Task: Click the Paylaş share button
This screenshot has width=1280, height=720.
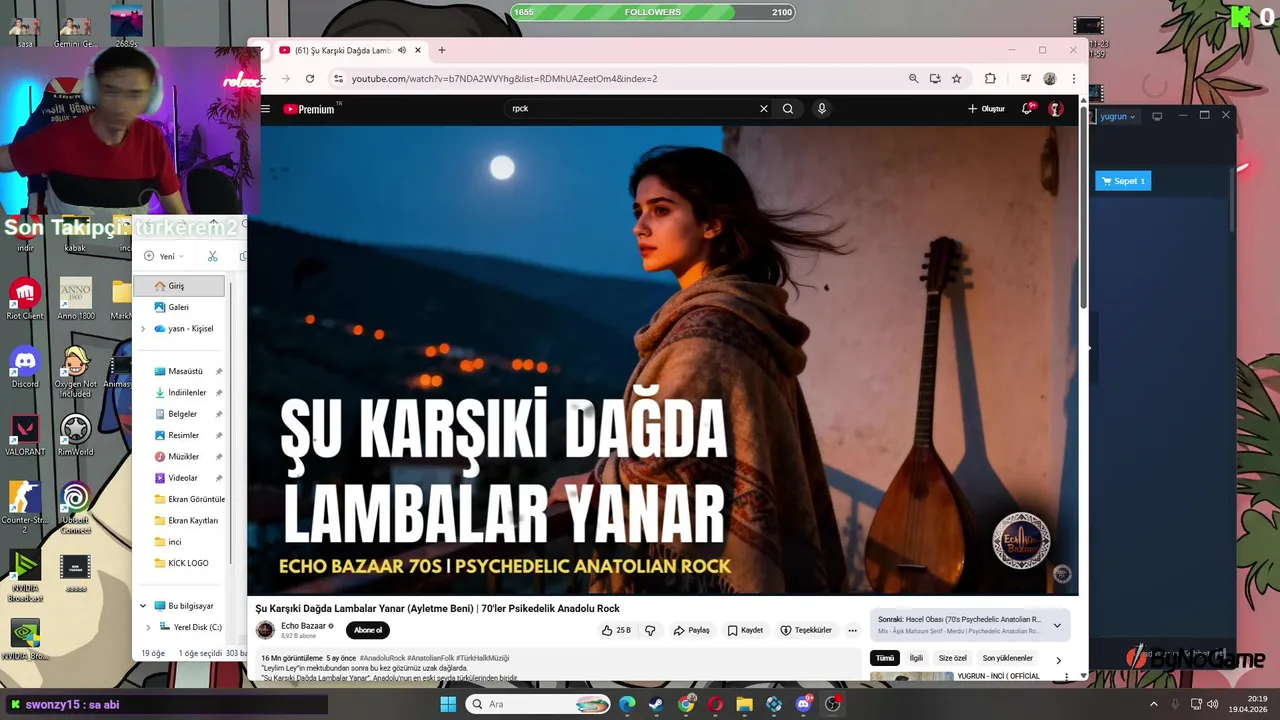Action: point(691,630)
